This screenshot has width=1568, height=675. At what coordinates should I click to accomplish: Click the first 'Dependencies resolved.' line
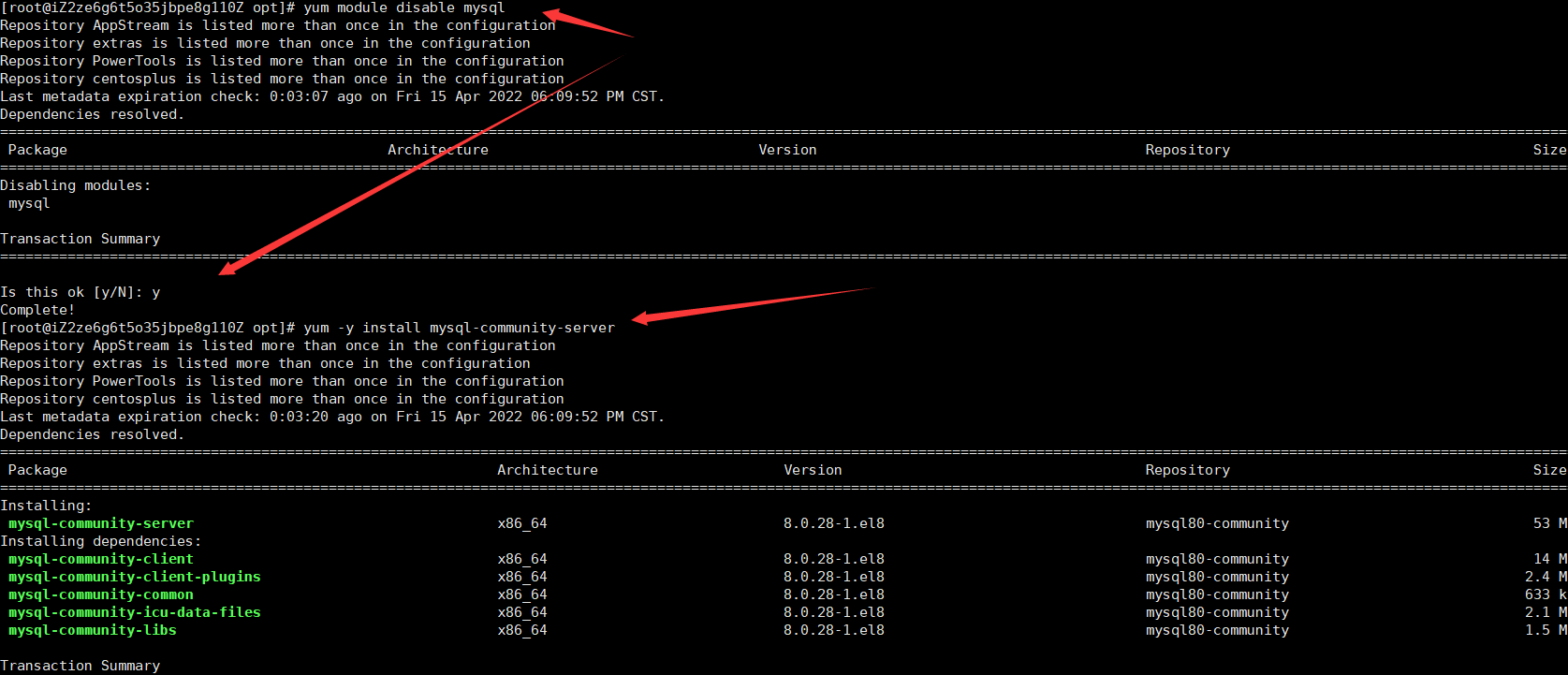coord(93,114)
